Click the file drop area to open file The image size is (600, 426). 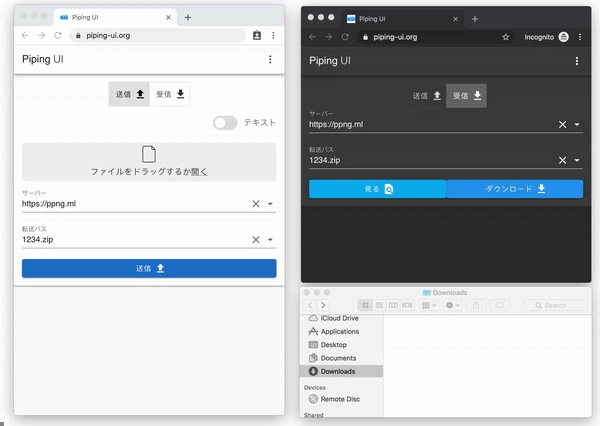tap(149, 162)
